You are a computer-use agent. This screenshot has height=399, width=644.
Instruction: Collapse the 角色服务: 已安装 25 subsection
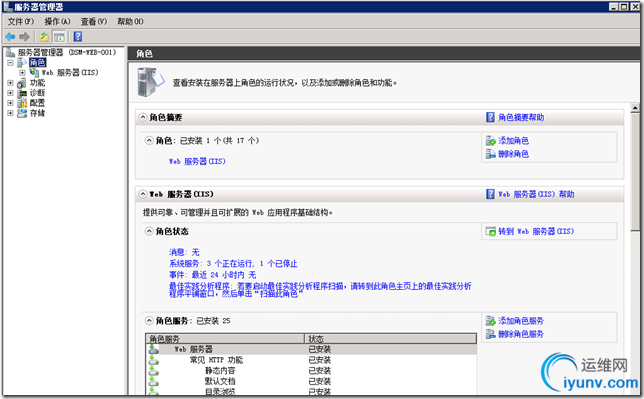pyautogui.click(x=149, y=321)
